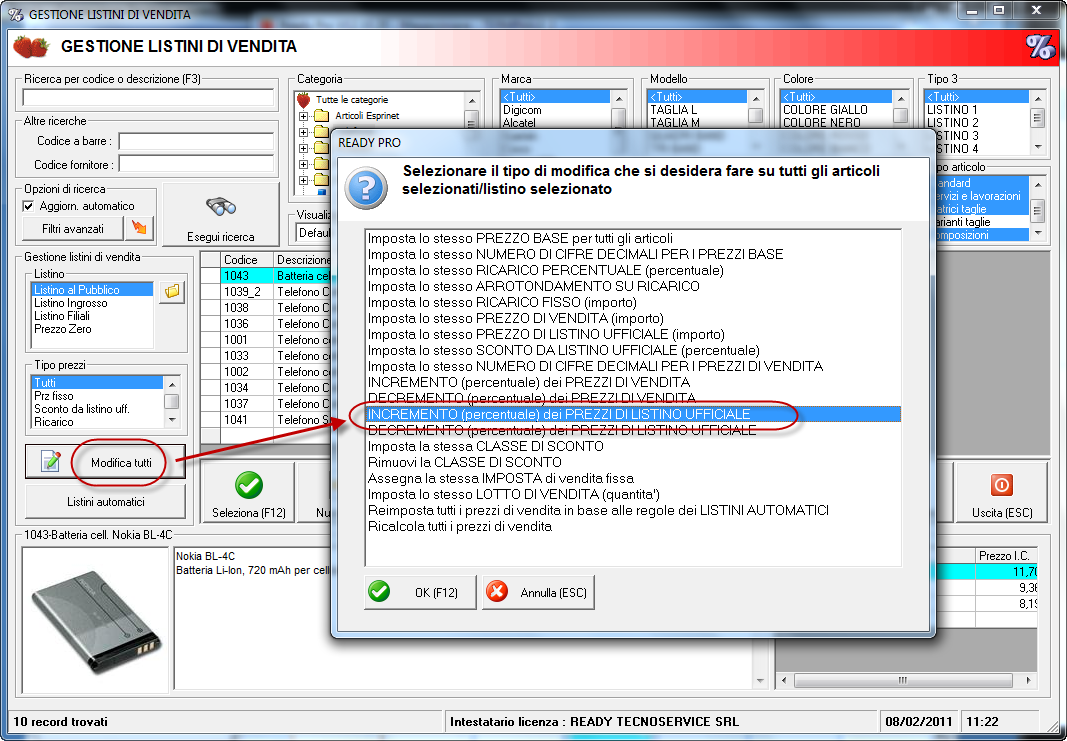This screenshot has width=1067, height=741.
Task: Click the binoculars icon of Esegui ricerca
Action: click(x=220, y=206)
